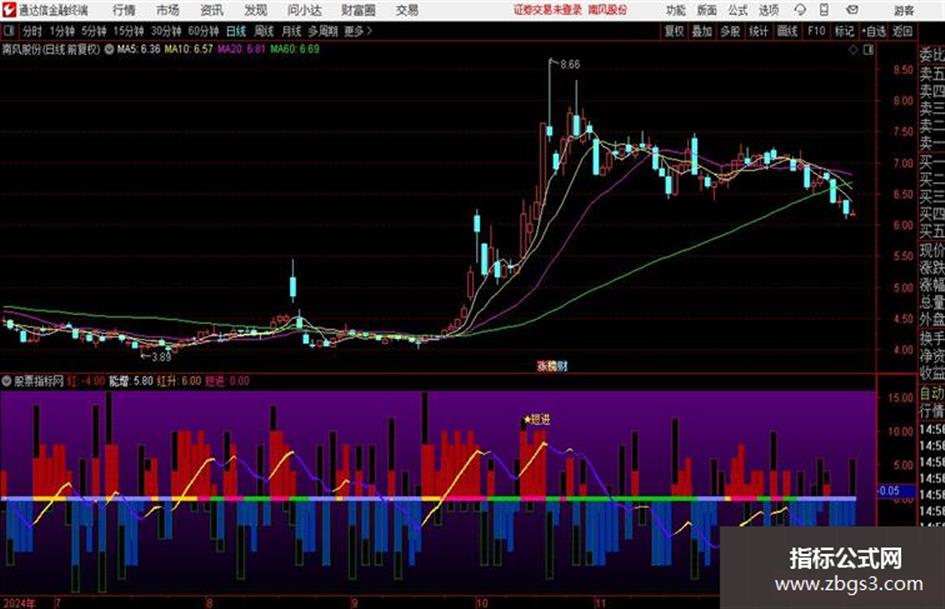Toggle the side panel icon beside the diamond
The height and width of the screenshot is (609, 945).
click(868, 50)
